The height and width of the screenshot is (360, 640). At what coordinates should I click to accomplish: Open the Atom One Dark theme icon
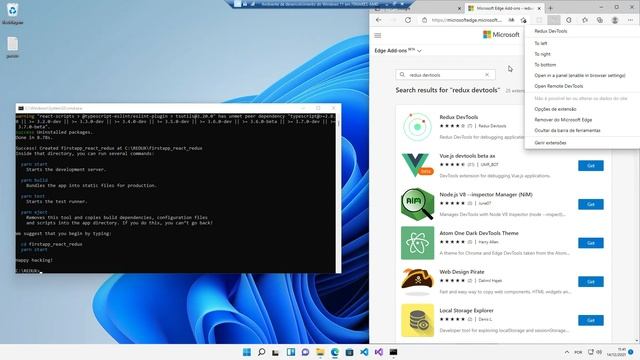pyautogui.click(x=417, y=243)
